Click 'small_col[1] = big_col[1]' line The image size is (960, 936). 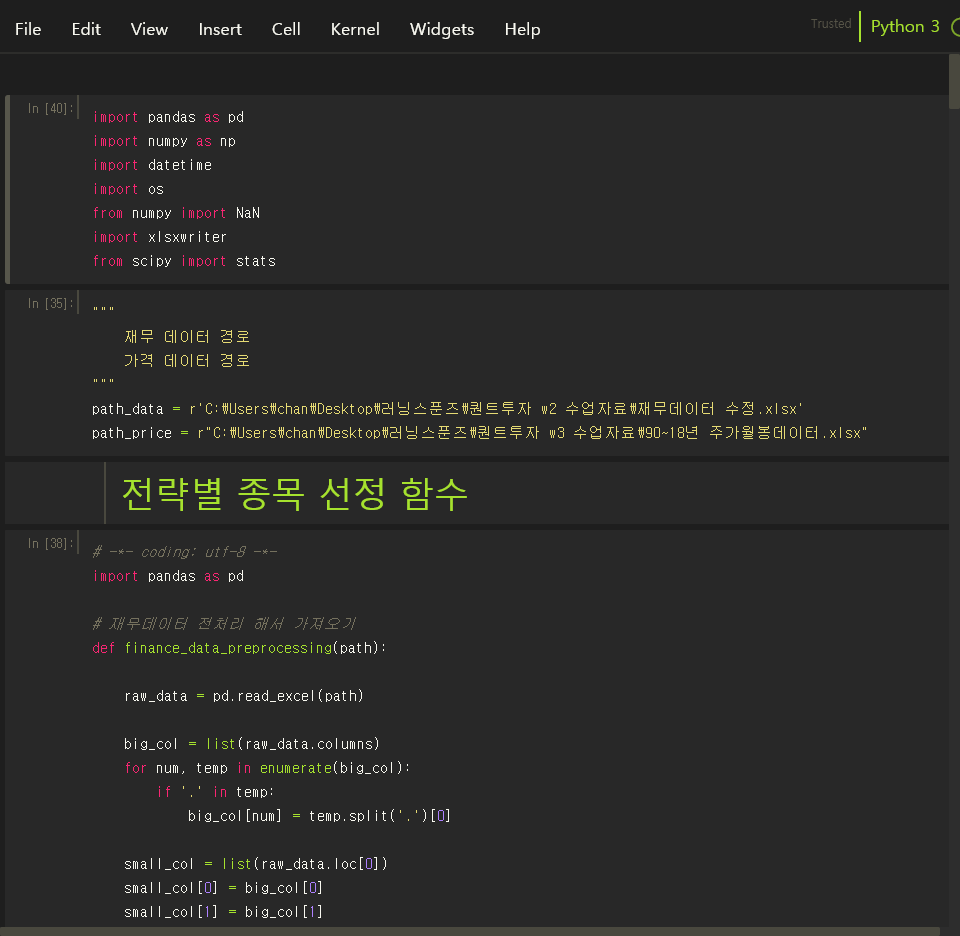pyautogui.click(x=223, y=912)
